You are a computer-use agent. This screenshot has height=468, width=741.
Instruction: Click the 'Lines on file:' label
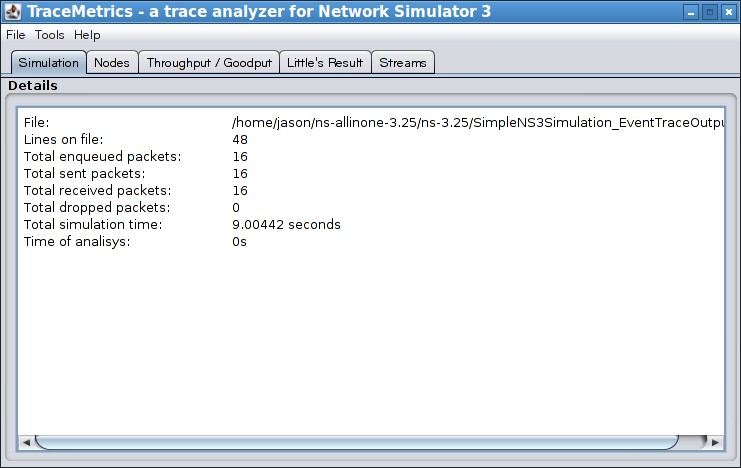(x=63, y=139)
